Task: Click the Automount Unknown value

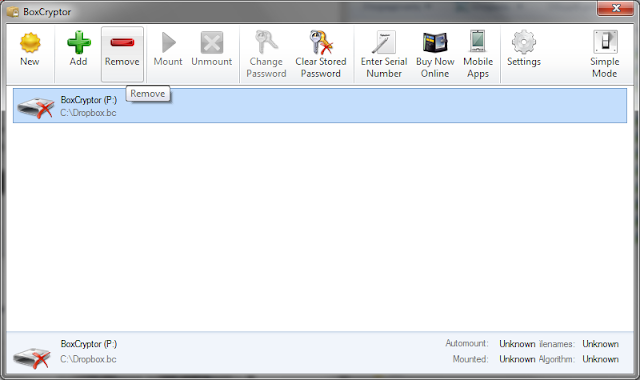Action: coord(517,344)
